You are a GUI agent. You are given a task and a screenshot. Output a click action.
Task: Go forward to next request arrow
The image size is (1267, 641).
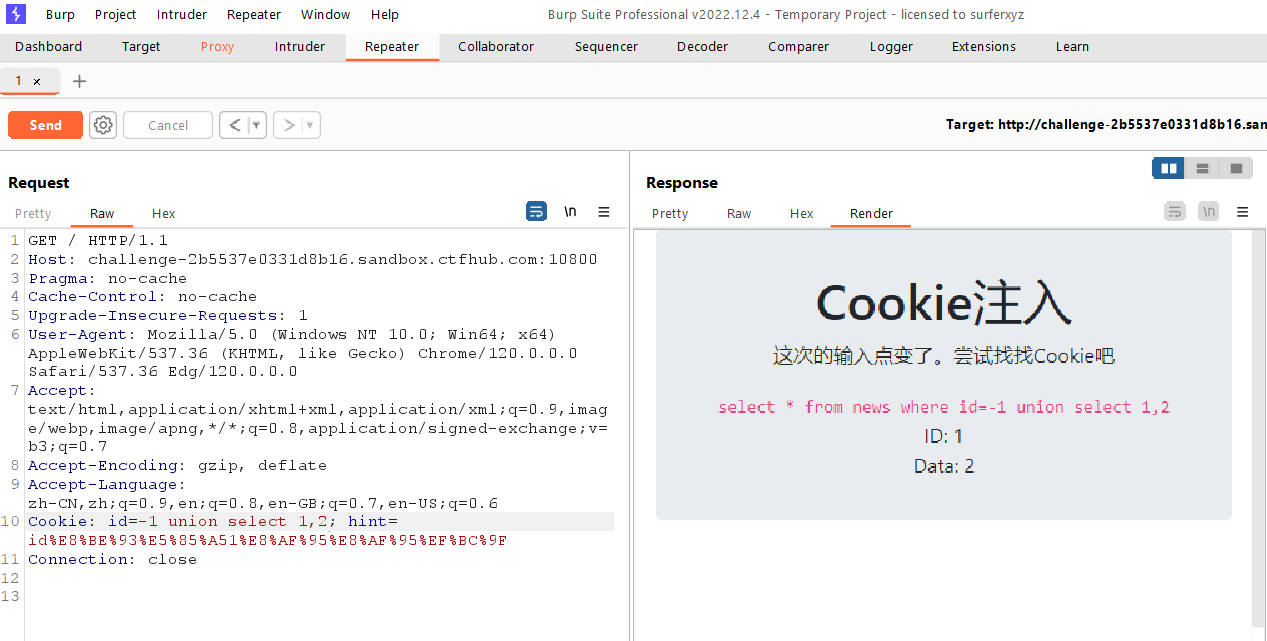(x=289, y=125)
